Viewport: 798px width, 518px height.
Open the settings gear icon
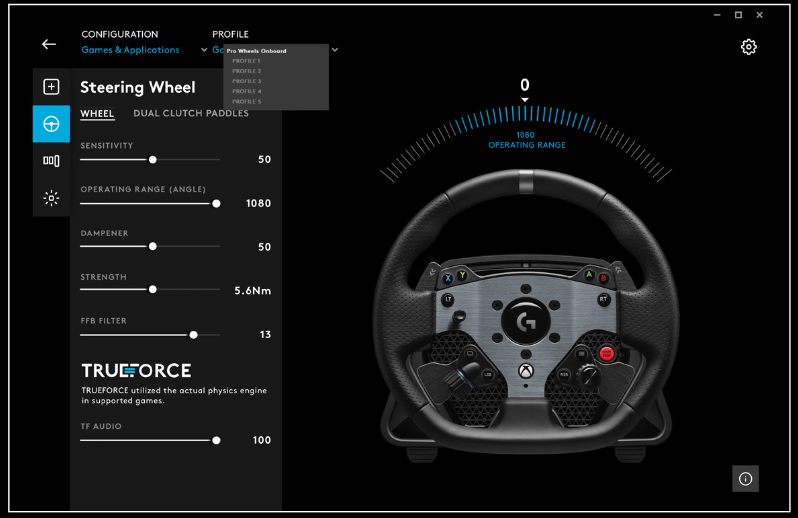pyautogui.click(x=748, y=47)
